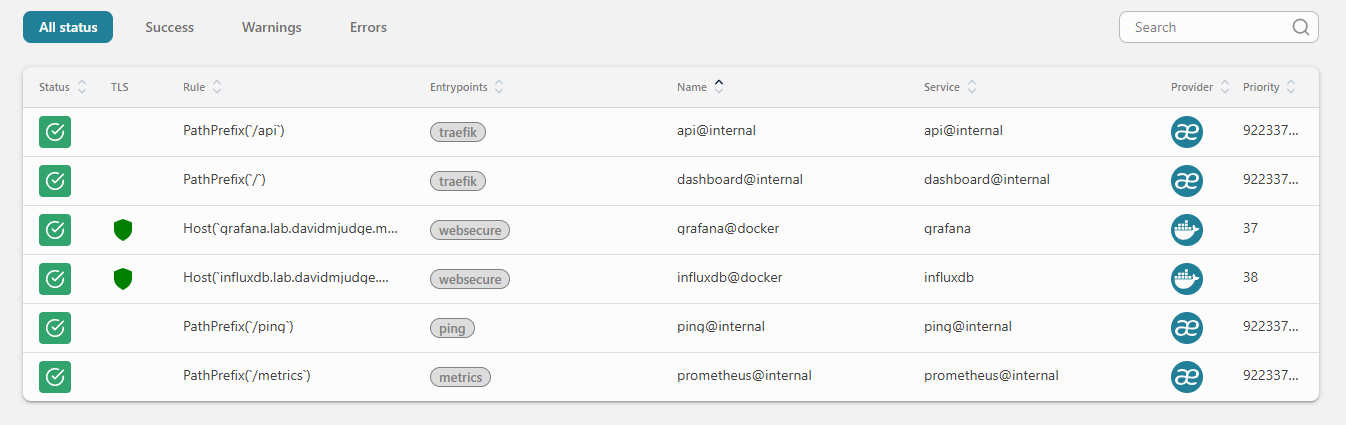Click success status icon for api@internal row
The image size is (1346, 425).
[55, 132]
